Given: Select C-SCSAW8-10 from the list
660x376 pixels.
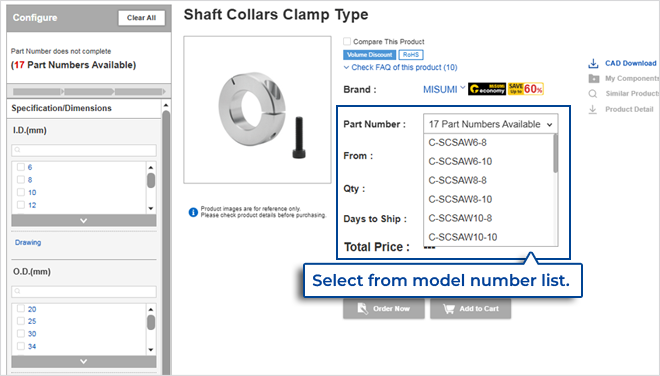Looking at the screenshot, I should (460, 199).
